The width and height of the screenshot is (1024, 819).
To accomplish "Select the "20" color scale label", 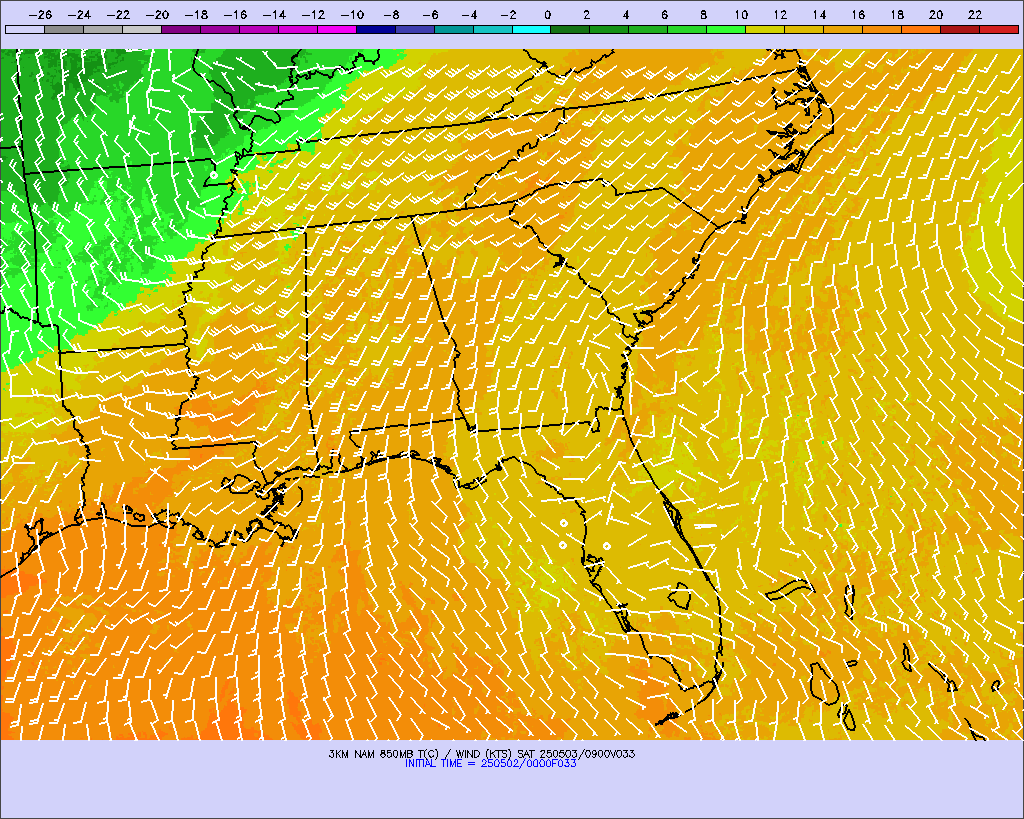I will tap(936, 14).
